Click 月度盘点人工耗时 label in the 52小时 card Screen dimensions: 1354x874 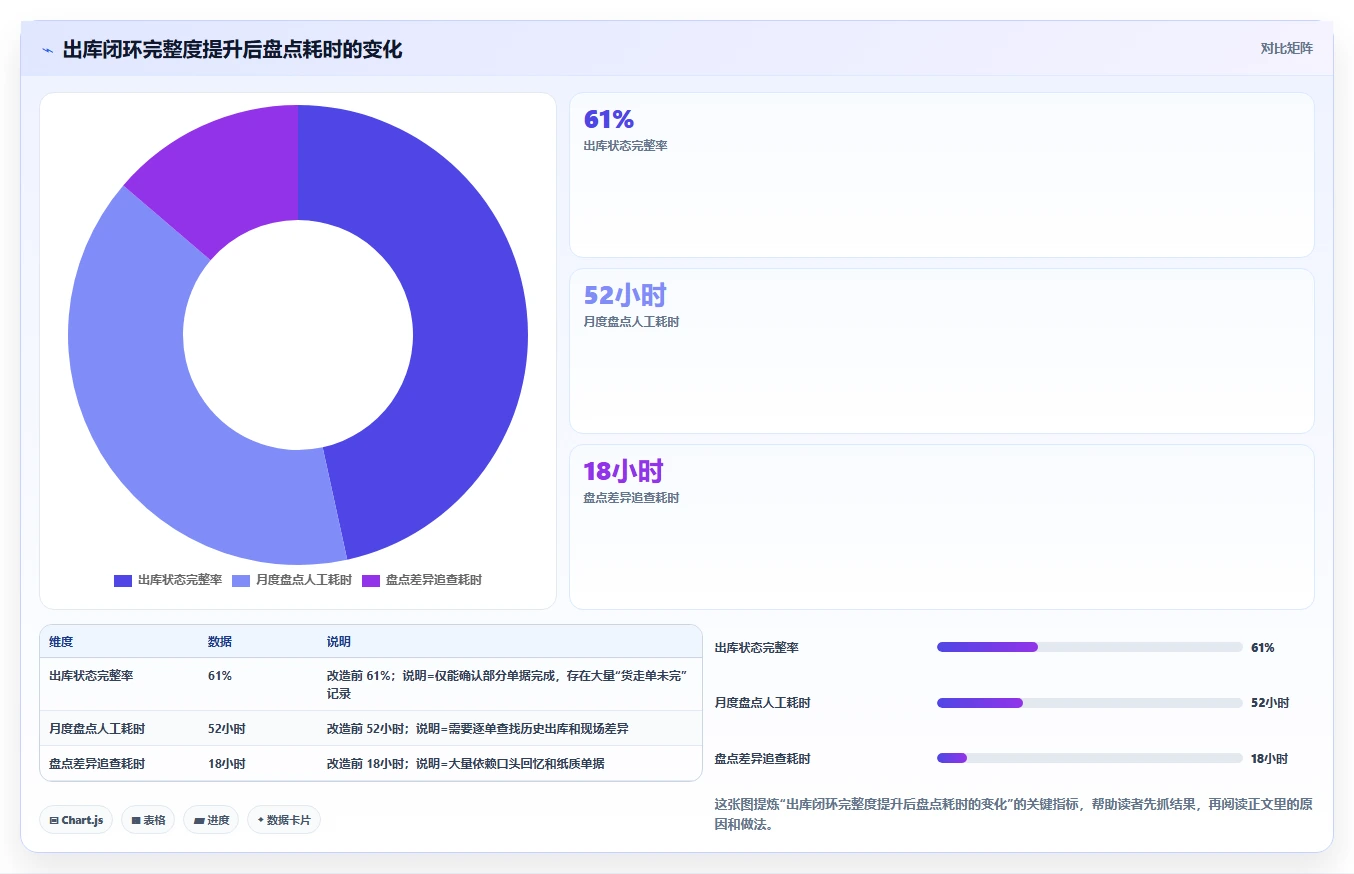[631, 322]
